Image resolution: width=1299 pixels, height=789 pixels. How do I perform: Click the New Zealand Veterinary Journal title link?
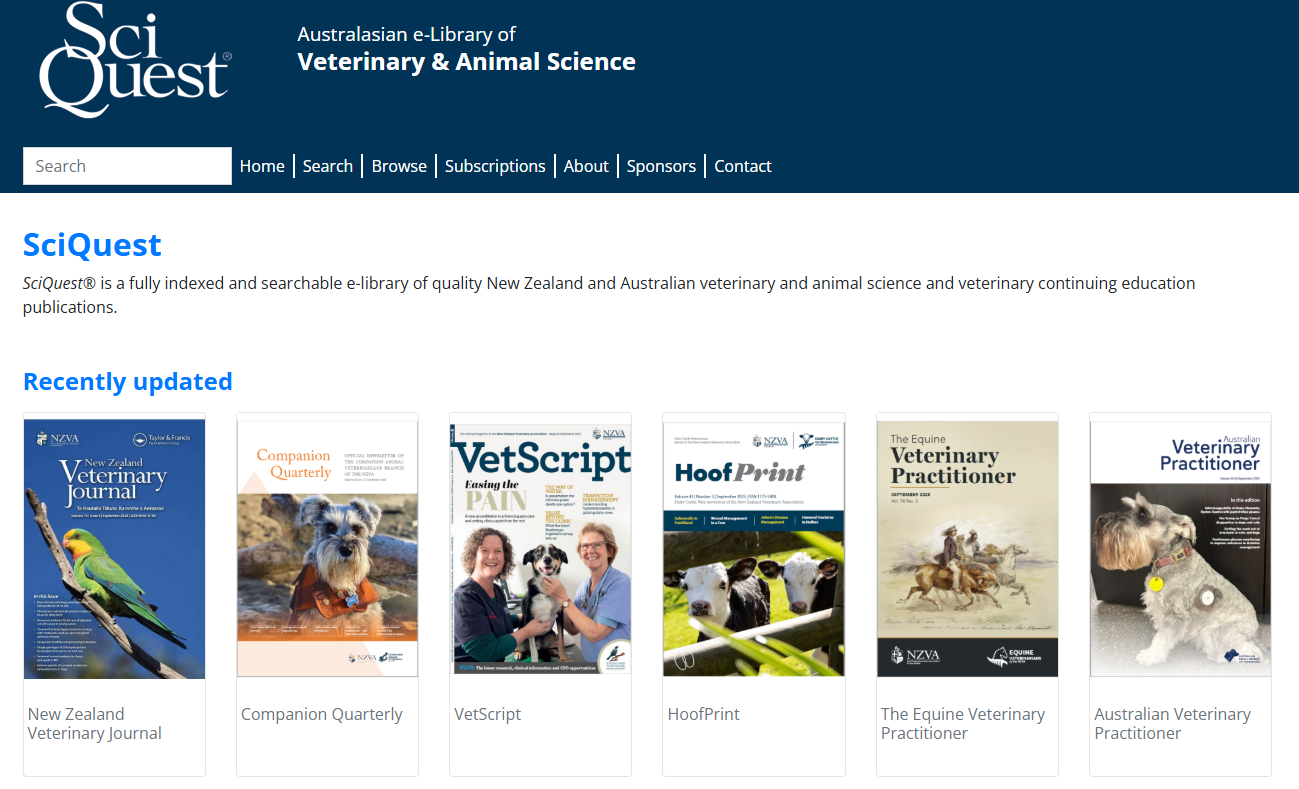tap(94, 724)
